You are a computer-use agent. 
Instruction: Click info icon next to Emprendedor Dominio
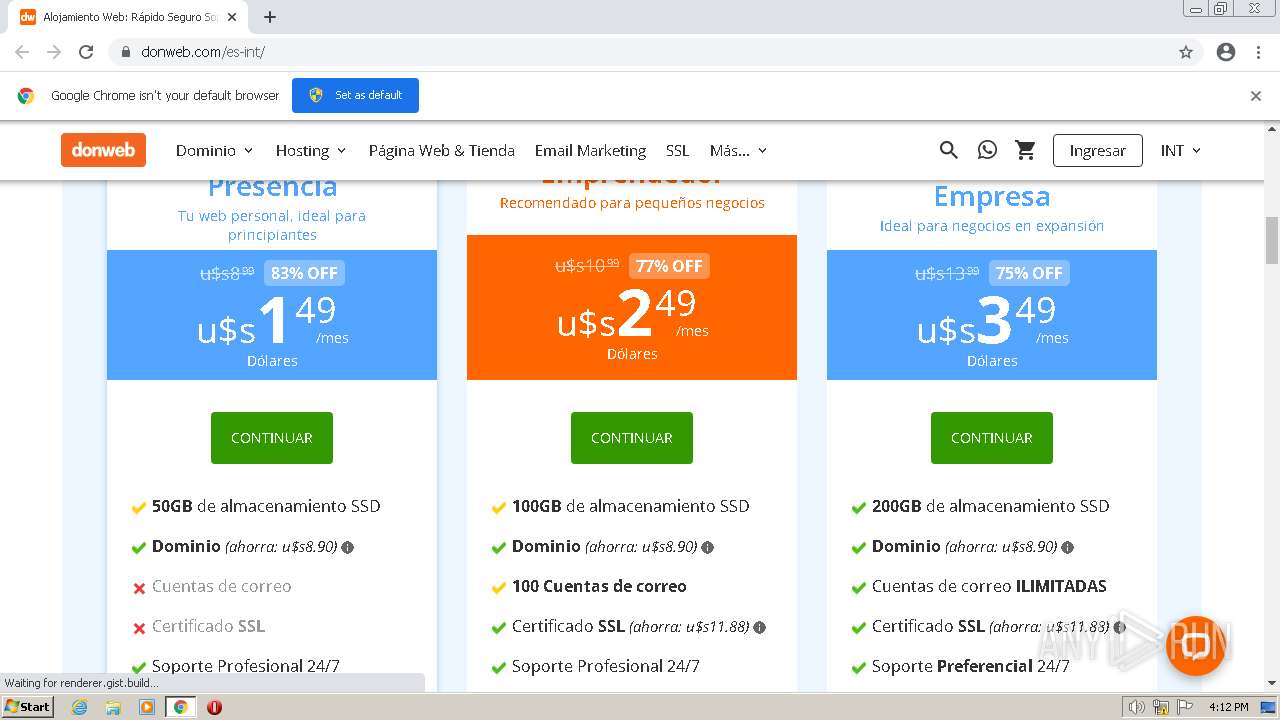click(707, 547)
